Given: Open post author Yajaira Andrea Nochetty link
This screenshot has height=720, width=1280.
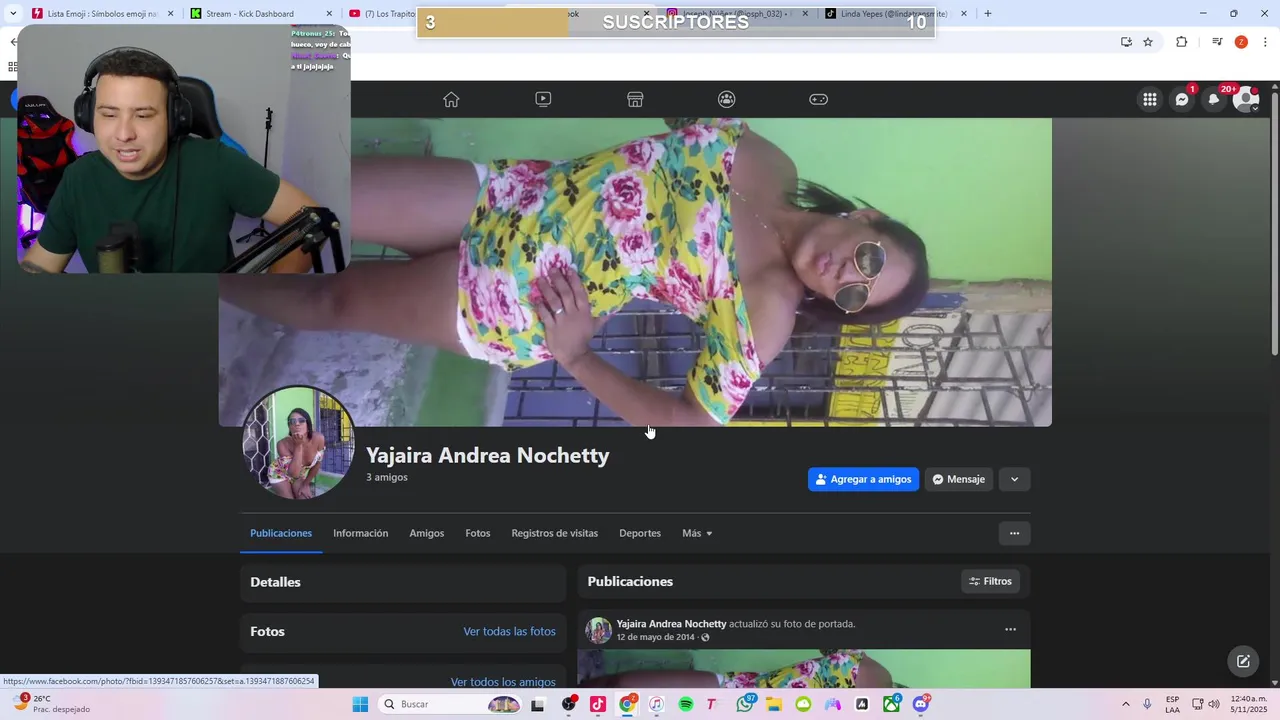Looking at the screenshot, I should (x=671, y=624).
